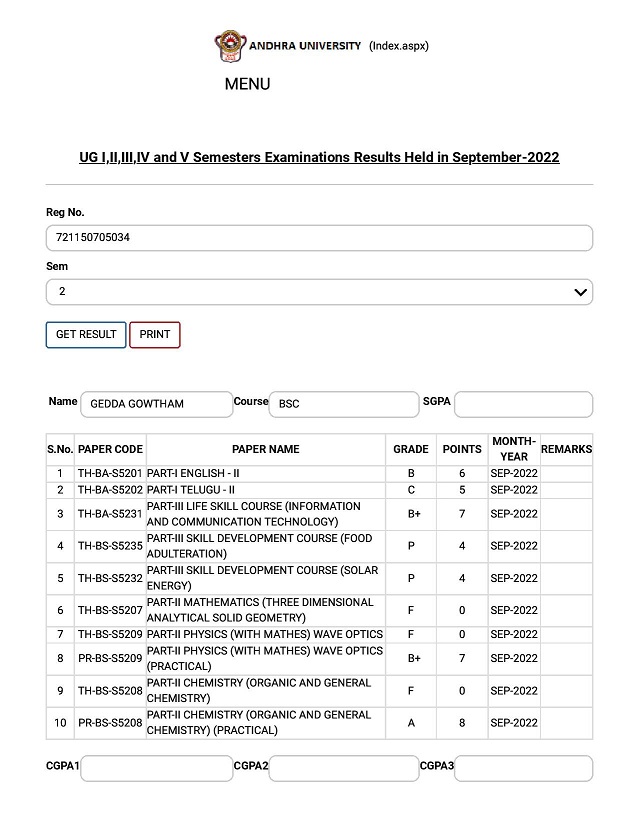The image size is (638, 825).
Task: Click the Solar Energy paper name
Action: point(262,578)
